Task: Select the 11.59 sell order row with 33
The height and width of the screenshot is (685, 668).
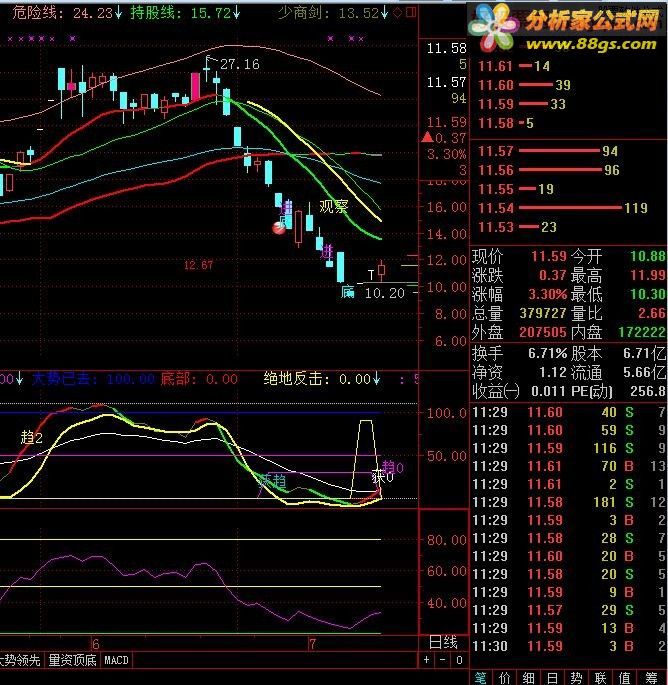Action: click(x=522, y=104)
